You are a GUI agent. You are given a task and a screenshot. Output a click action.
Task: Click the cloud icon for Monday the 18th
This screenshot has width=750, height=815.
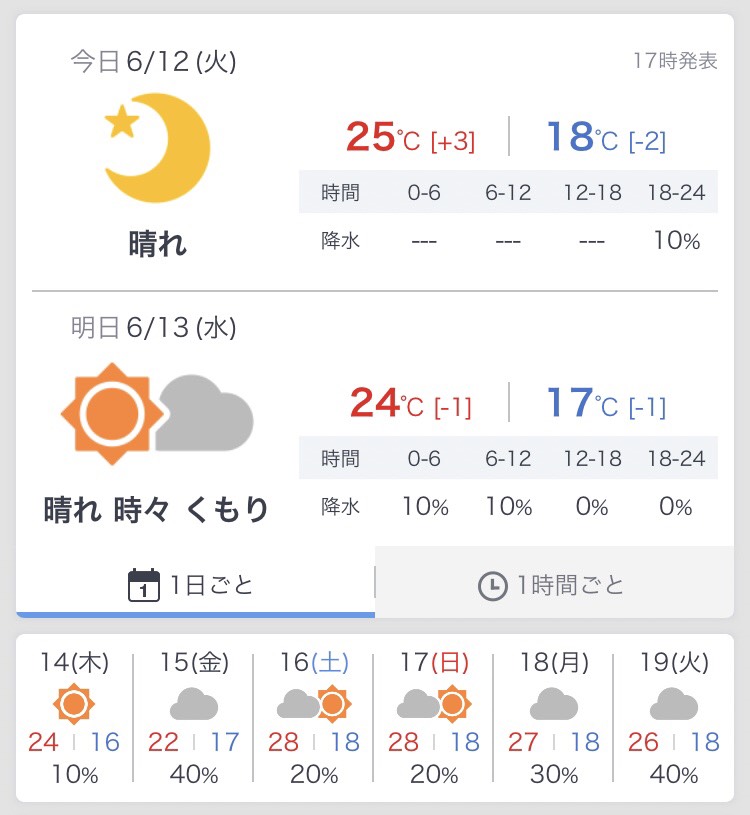(x=554, y=705)
